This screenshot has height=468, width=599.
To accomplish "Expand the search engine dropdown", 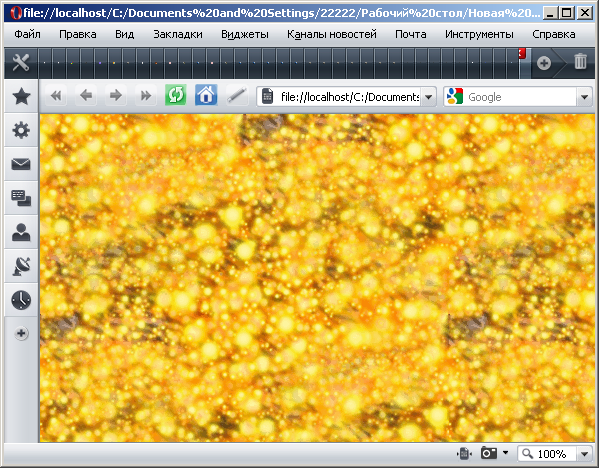I will click(x=584, y=97).
